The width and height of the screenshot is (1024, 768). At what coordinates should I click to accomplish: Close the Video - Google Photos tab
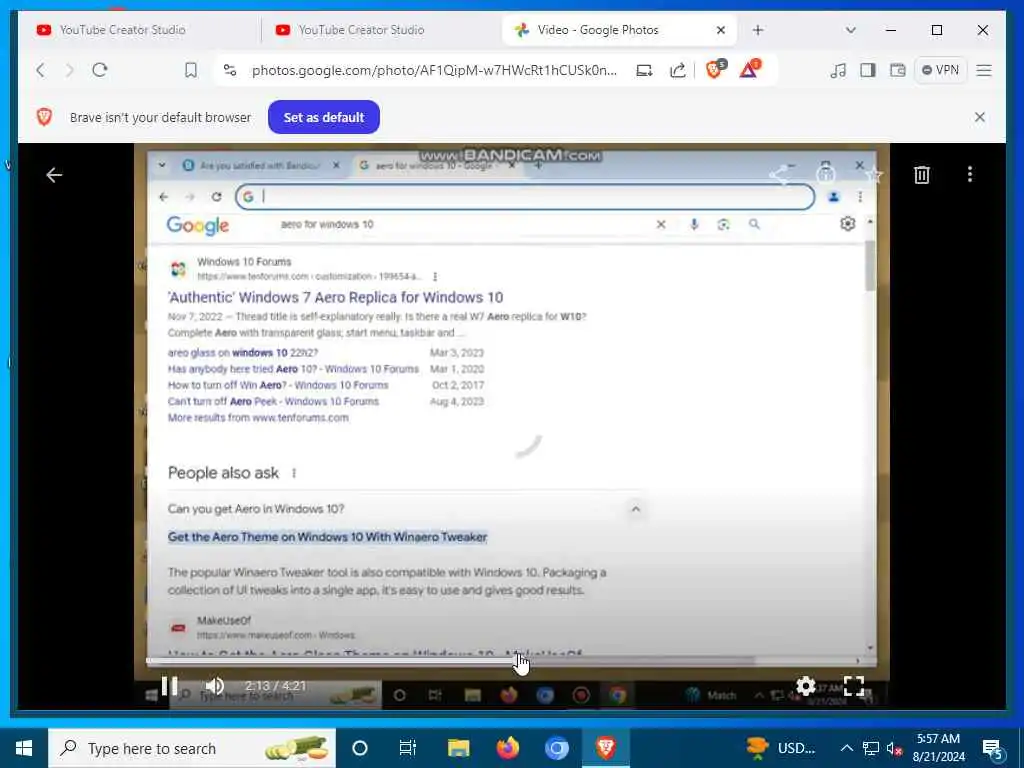(x=721, y=30)
